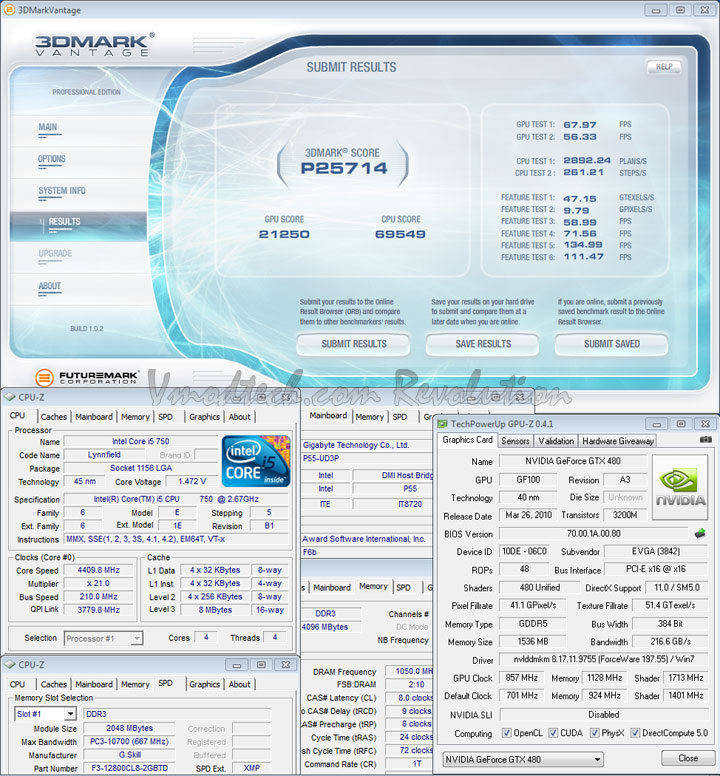Select the Graphics Card tab in GPU-Z
The width and height of the screenshot is (720, 776).
468,439
